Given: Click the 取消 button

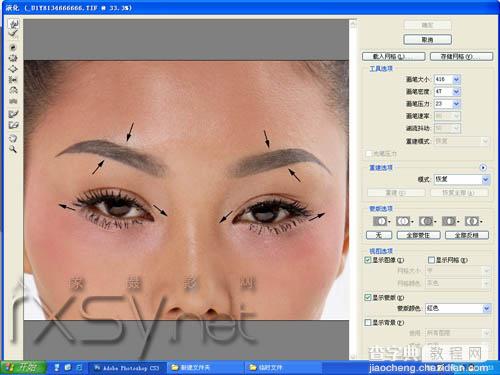Looking at the screenshot, I should coord(427,40).
